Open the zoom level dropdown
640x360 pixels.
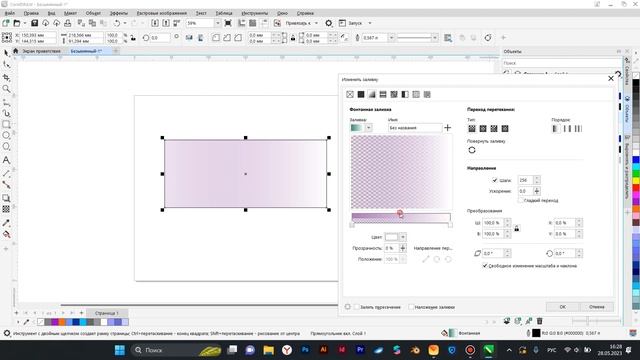(x=217, y=23)
